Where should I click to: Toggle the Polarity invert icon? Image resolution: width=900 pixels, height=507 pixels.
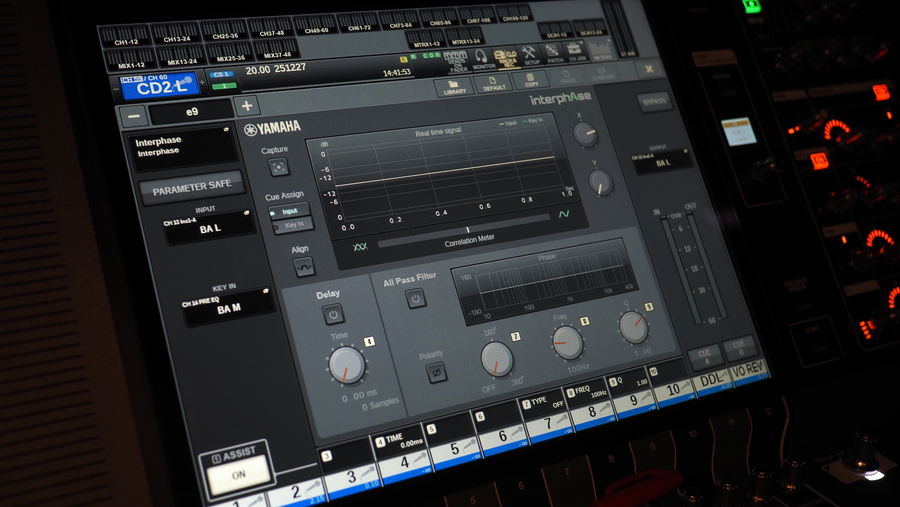tap(435, 372)
